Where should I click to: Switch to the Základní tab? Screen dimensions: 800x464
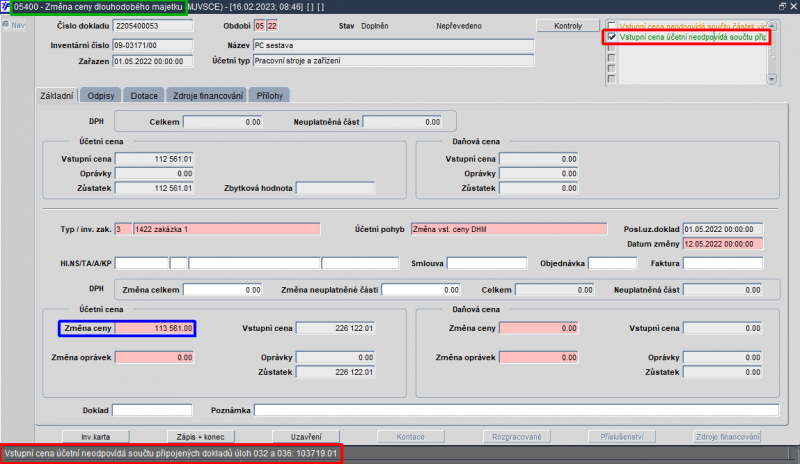tap(57, 95)
